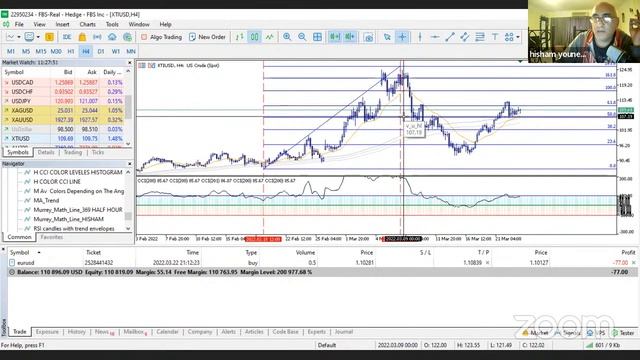This screenshot has width=640, height=360.
Task: Select the W1 timeframe
Action: point(116,51)
